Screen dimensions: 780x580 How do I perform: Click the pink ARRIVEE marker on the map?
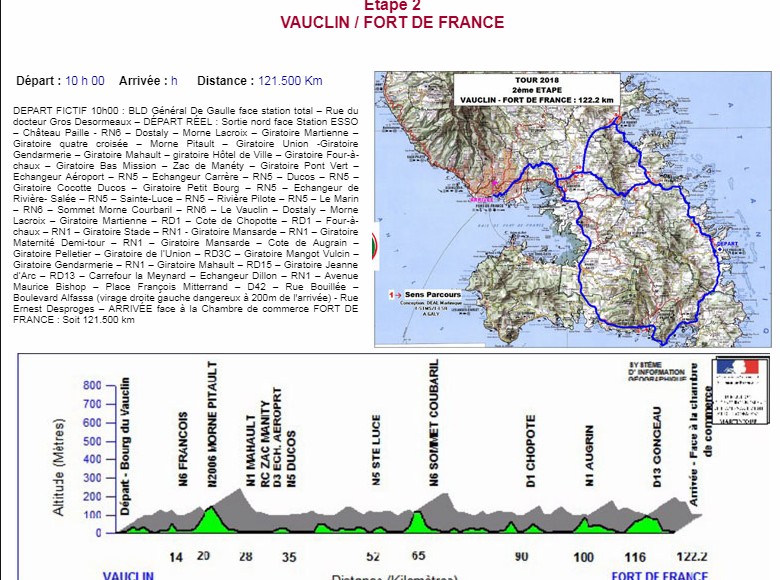[482, 200]
